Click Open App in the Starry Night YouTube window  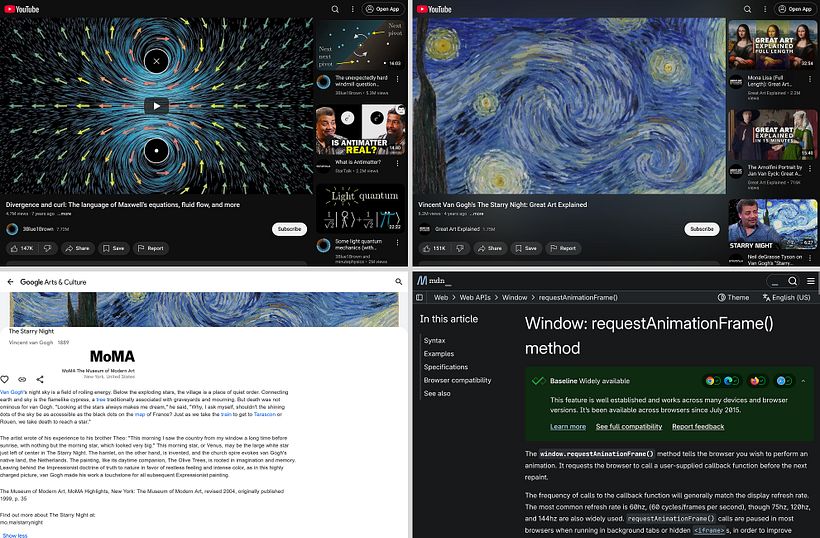click(795, 9)
